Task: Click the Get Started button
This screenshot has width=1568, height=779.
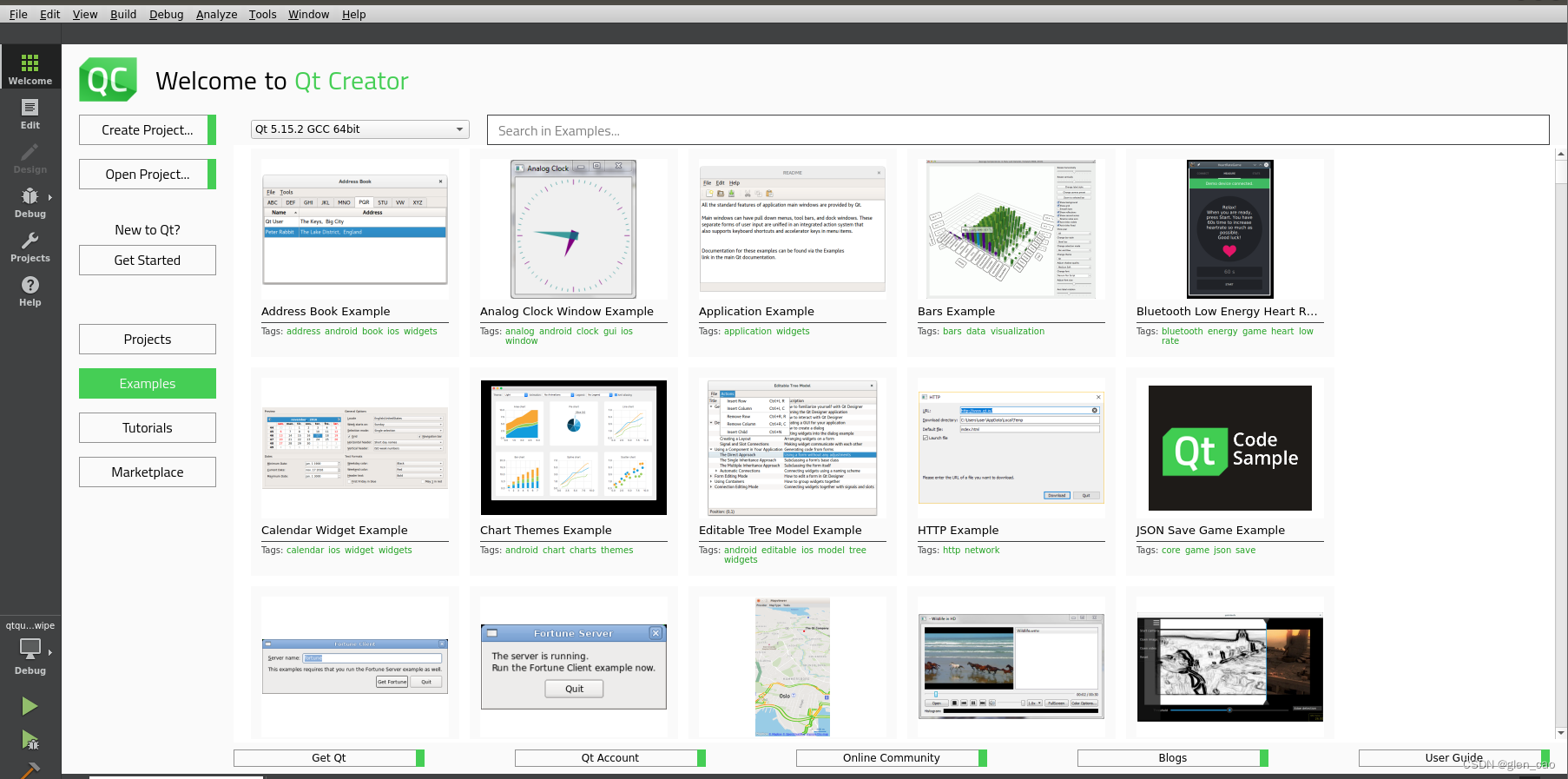Action: coord(148,261)
